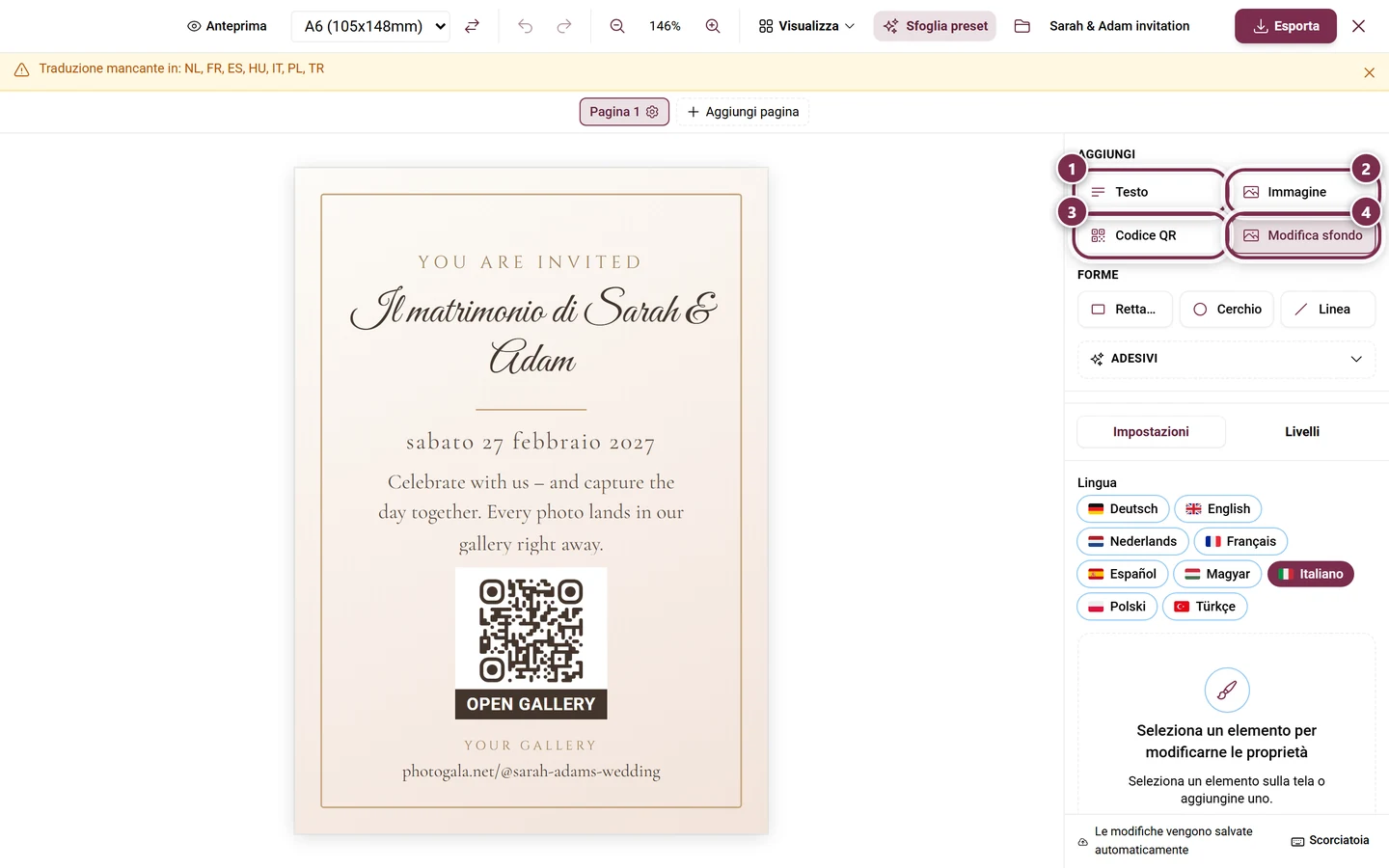
Task: Select the photogala.net gallery URL text
Action: [531, 772]
